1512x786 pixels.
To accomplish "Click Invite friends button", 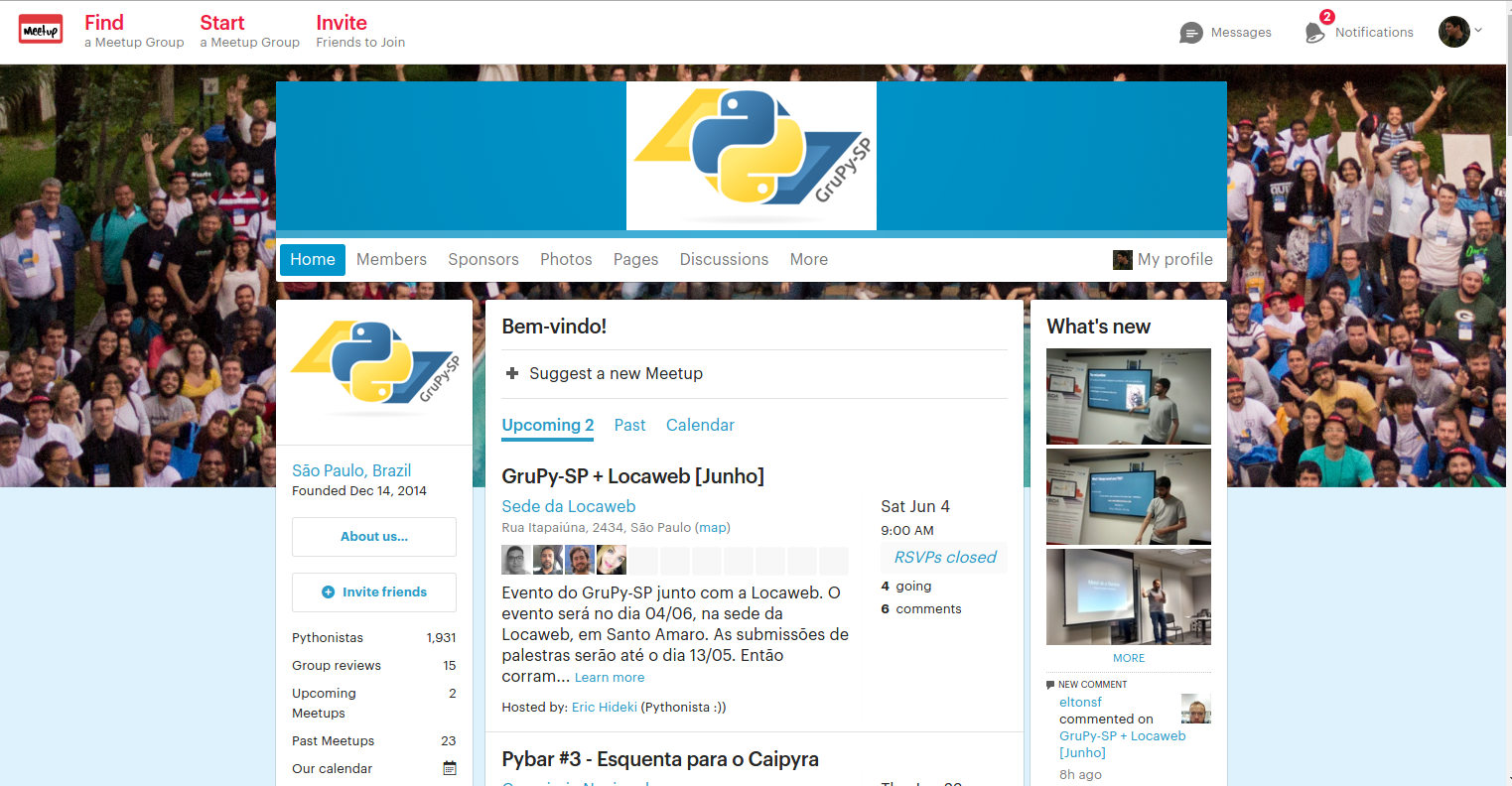I will (374, 592).
